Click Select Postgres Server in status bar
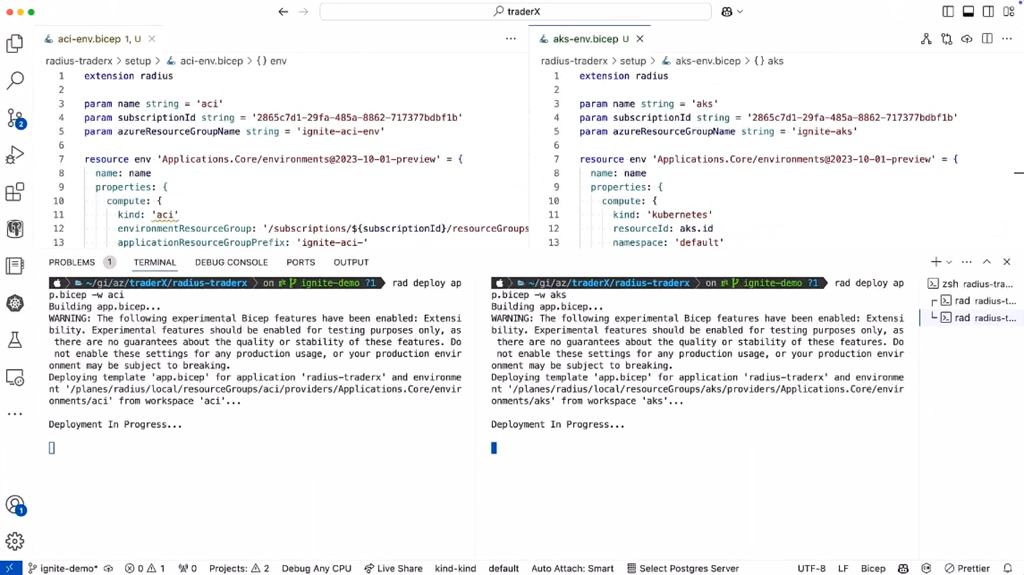This screenshot has height=575, width=1024. click(x=682, y=568)
